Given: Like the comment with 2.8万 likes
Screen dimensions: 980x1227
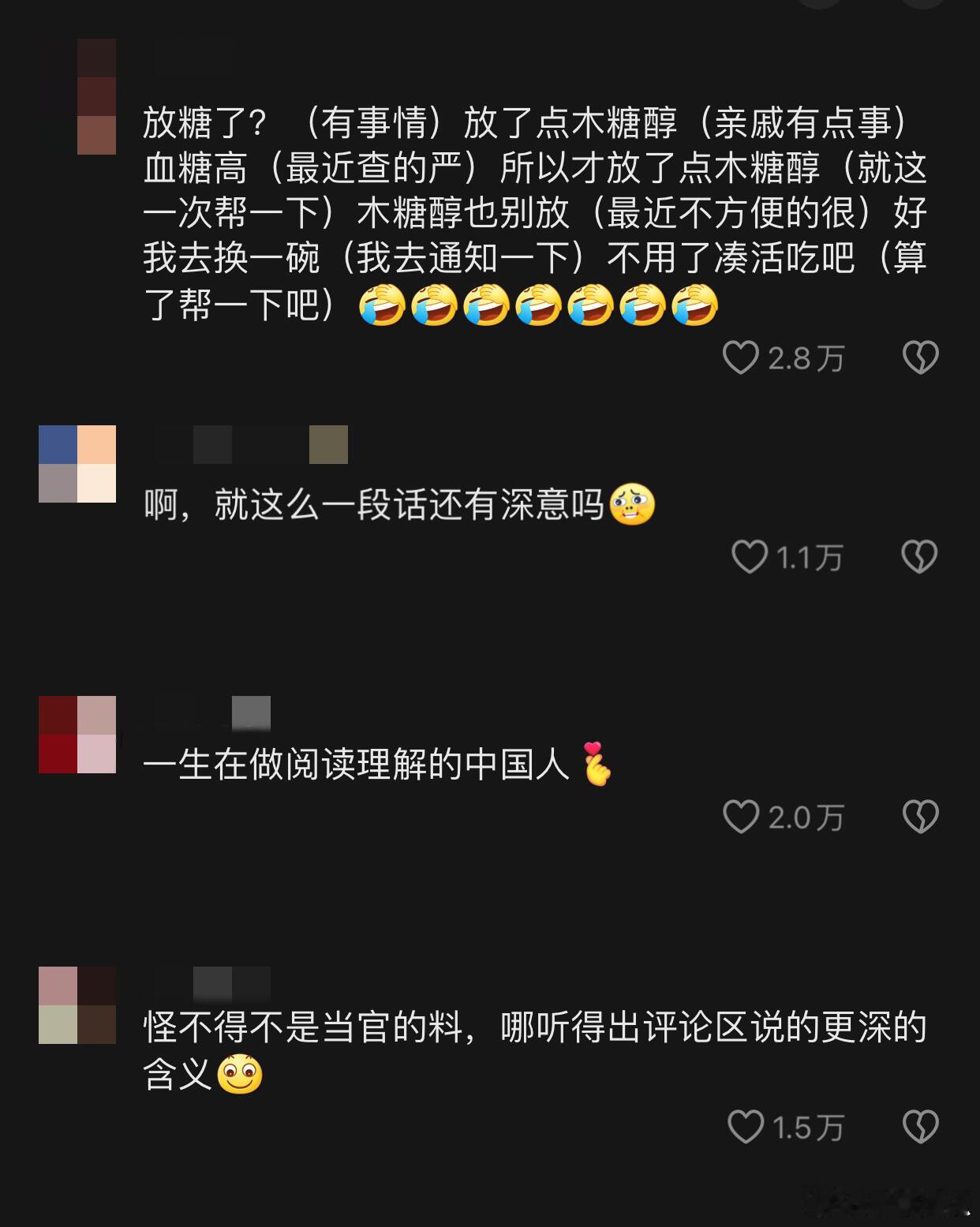Looking at the screenshot, I should 740,358.
